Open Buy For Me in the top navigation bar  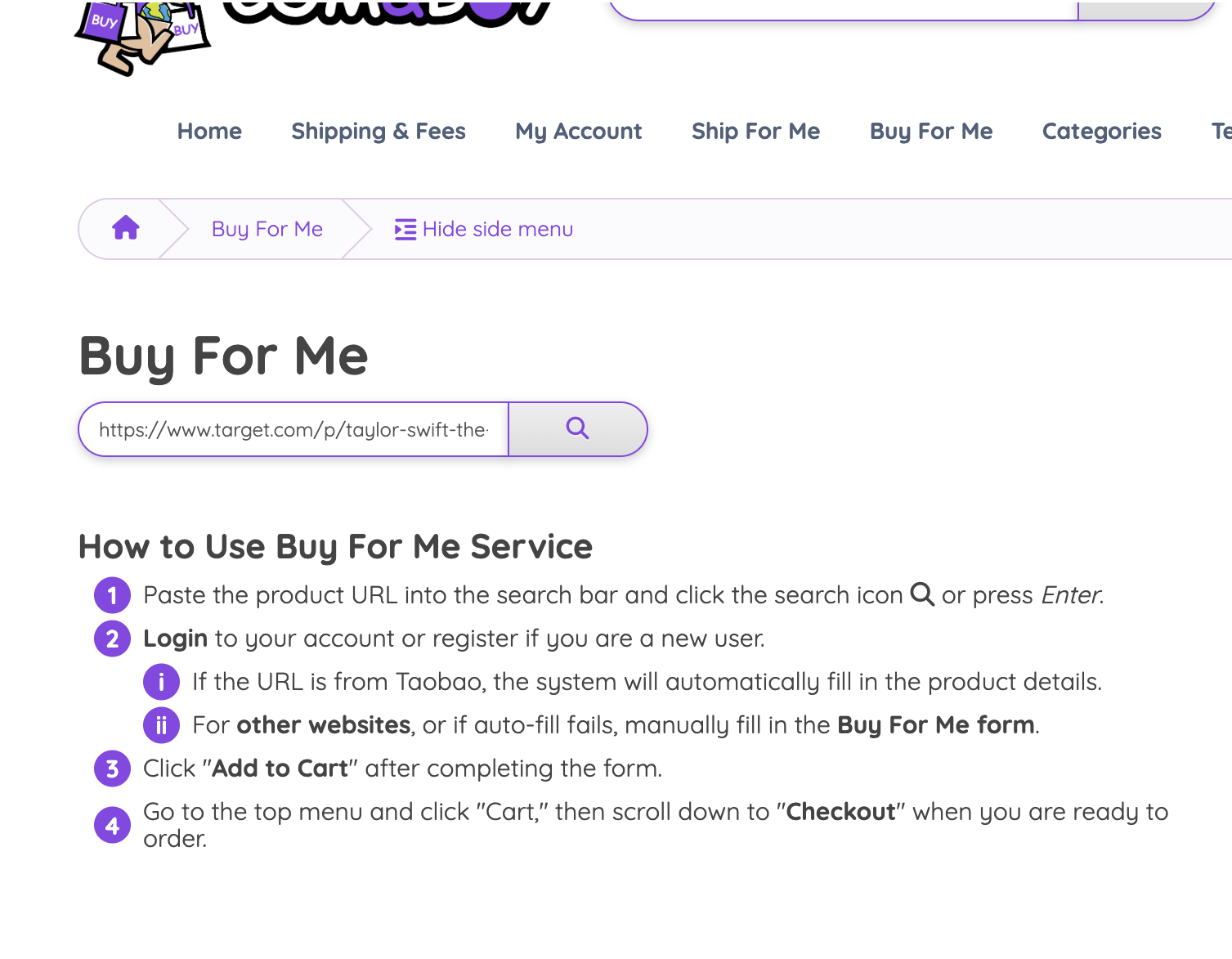click(x=931, y=131)
